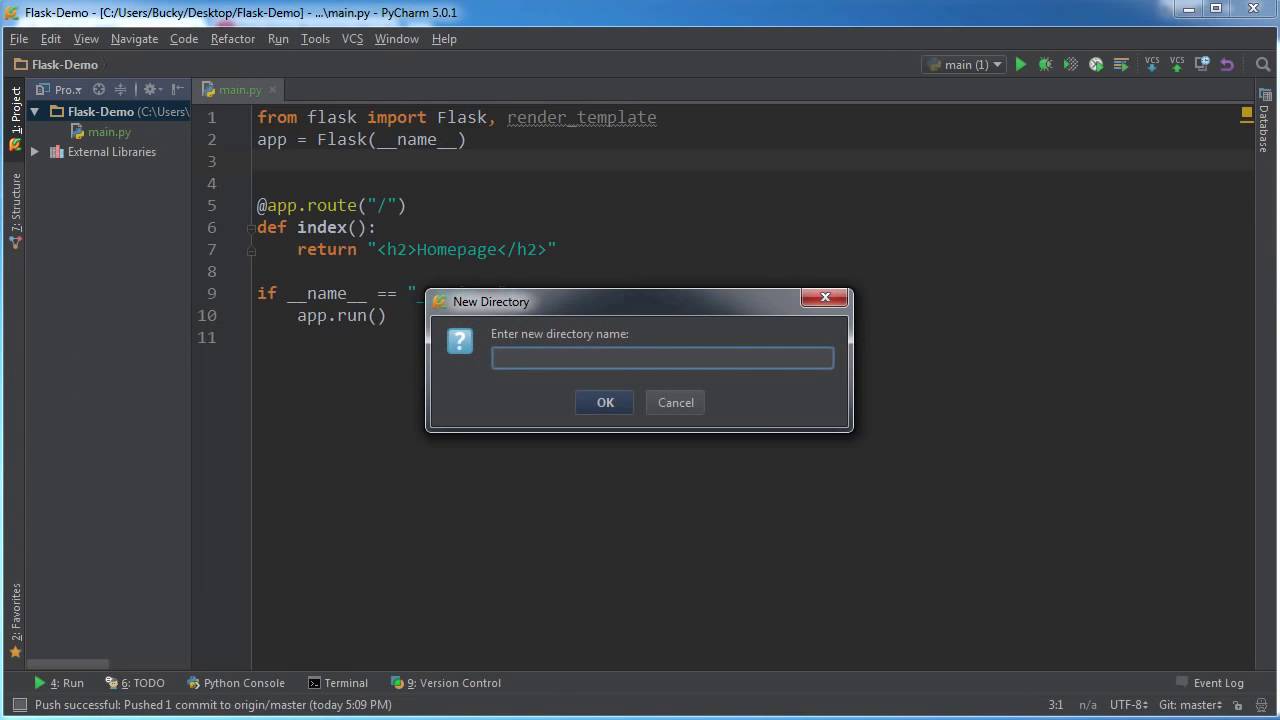Close the New Directory dialog

[x=826, y=298]
